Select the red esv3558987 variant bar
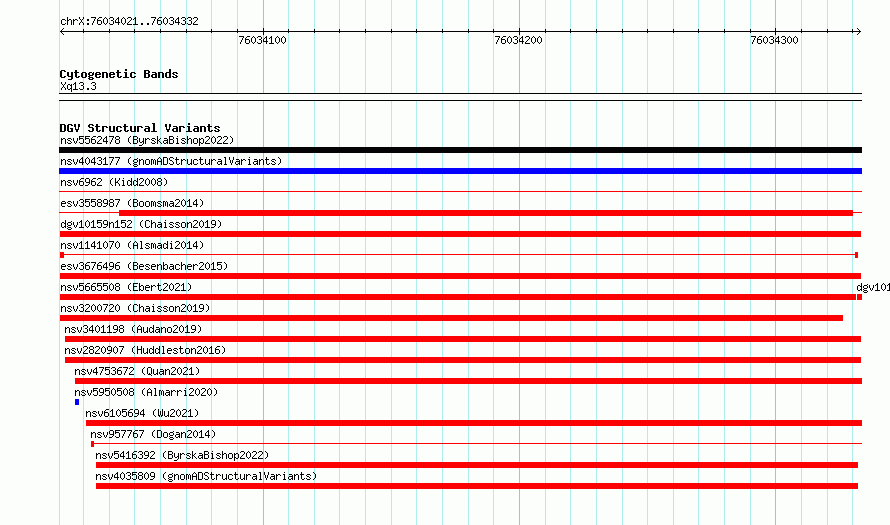Image resolution: width=890 pixels, height=525 pixels. coord(486,213)
